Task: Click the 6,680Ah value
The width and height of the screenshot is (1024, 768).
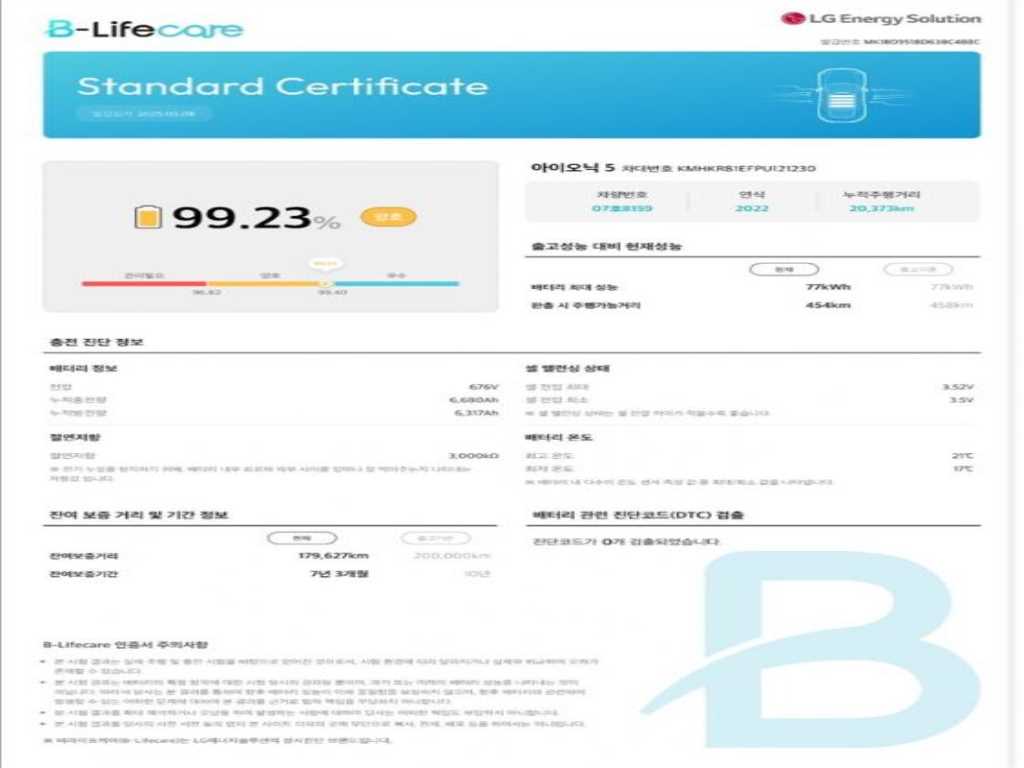Action: point(473,400)
